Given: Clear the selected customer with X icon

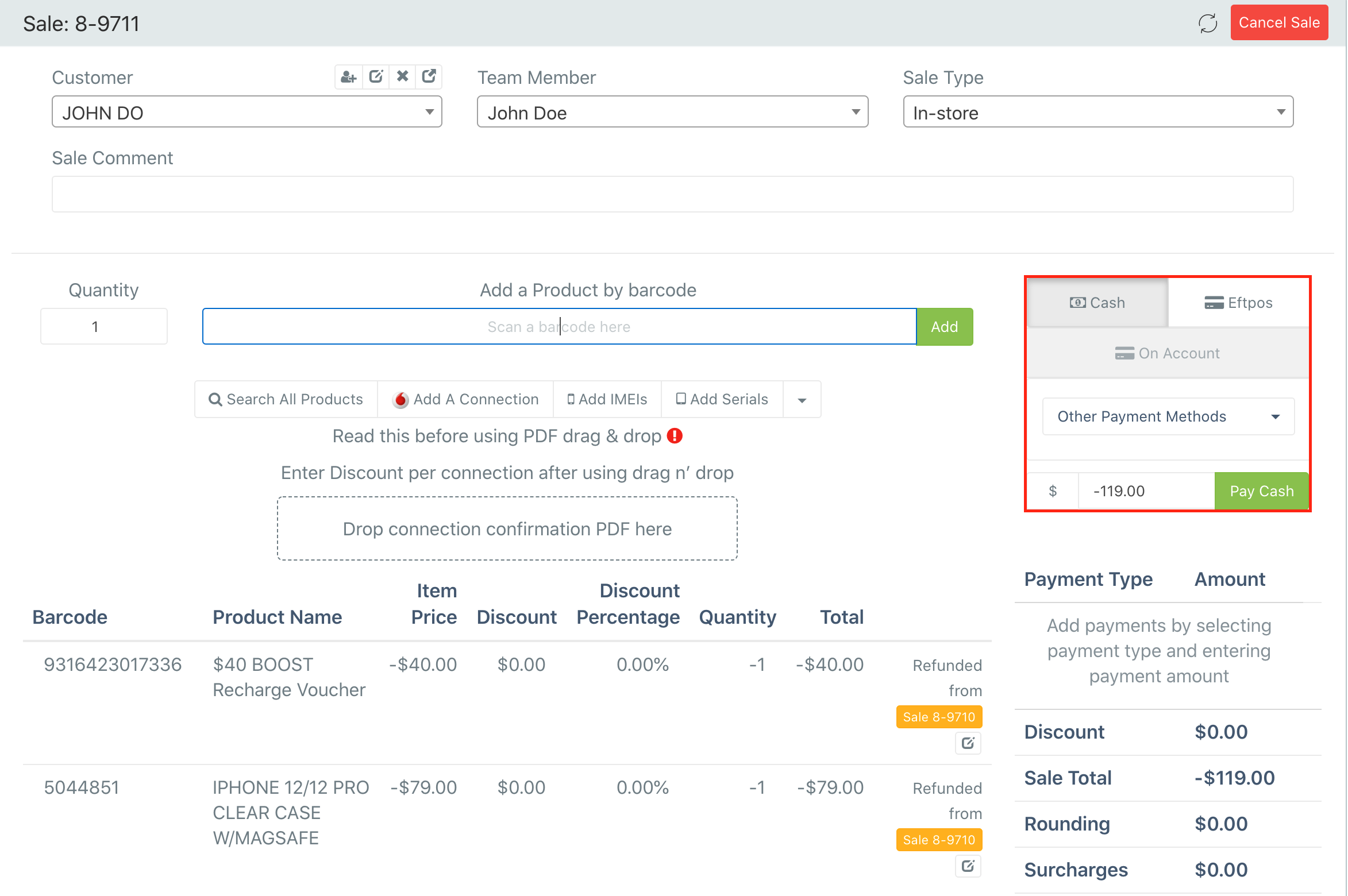Looking at the screenshot, I should coord(402,77).
